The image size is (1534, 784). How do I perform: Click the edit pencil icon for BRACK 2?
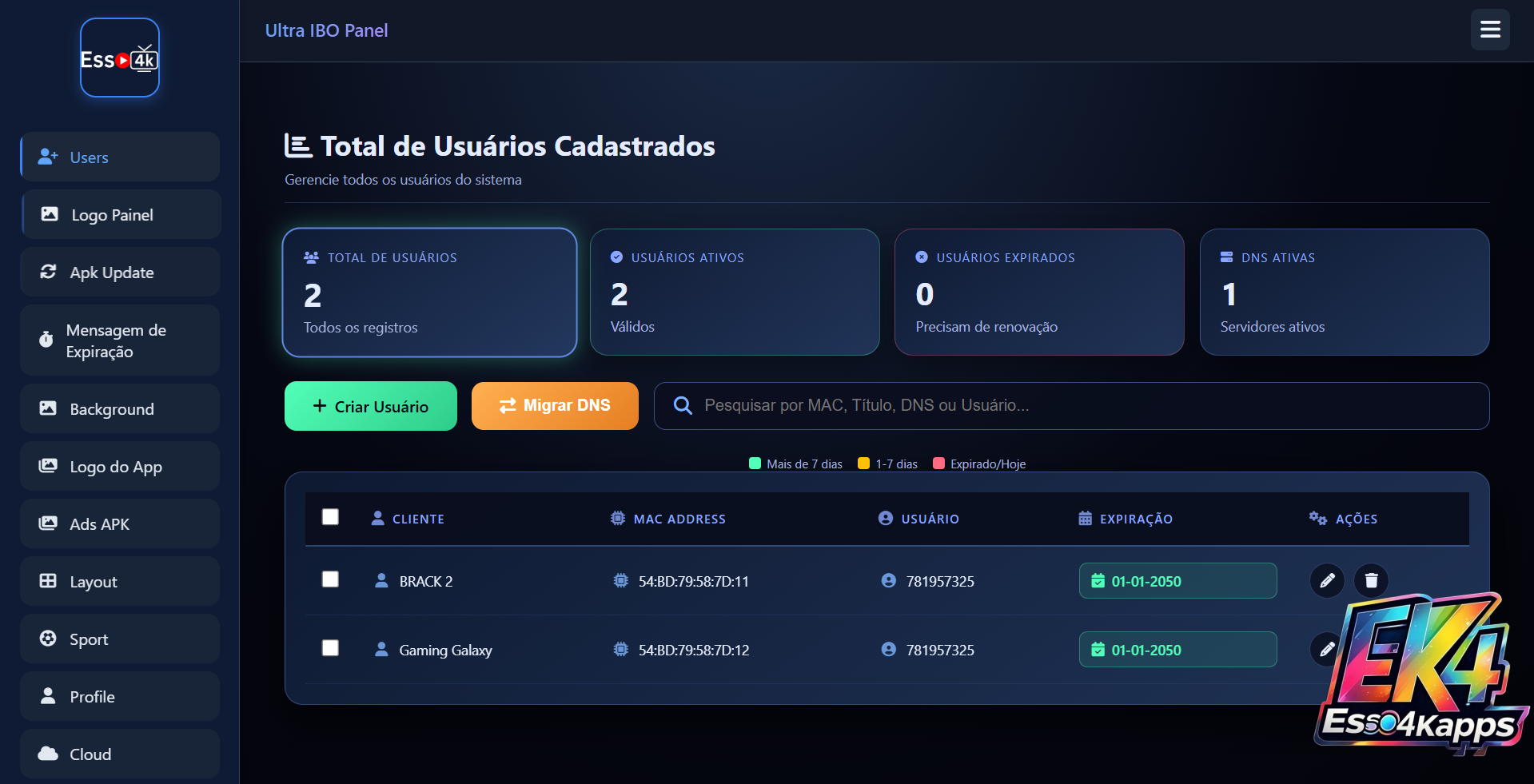[x=1327, y=580]
